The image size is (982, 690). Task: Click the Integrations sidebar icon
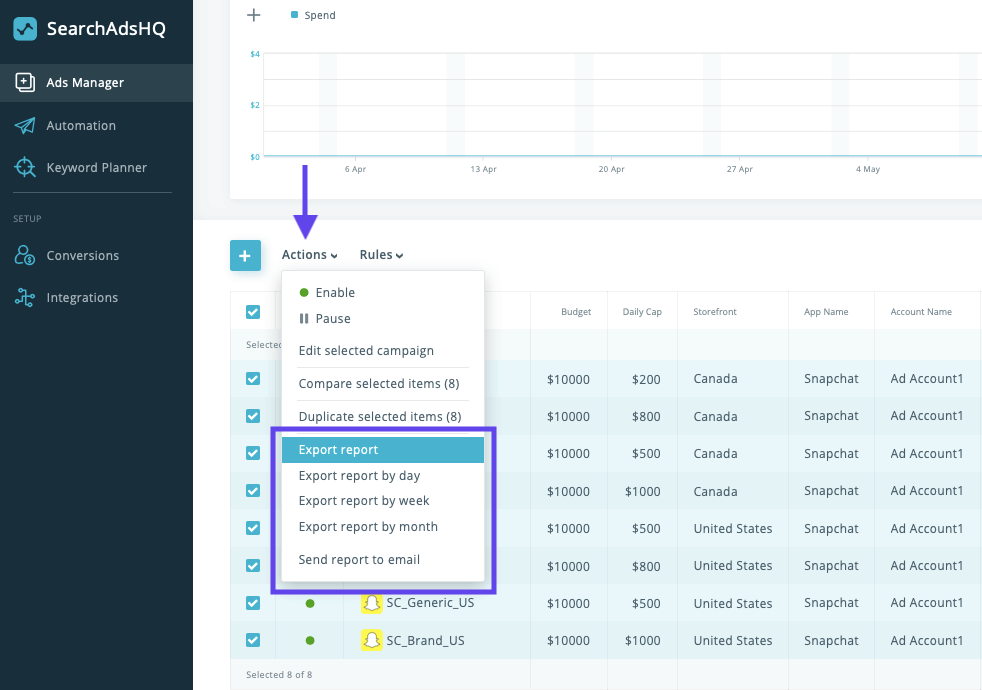(x=24, y=297)
